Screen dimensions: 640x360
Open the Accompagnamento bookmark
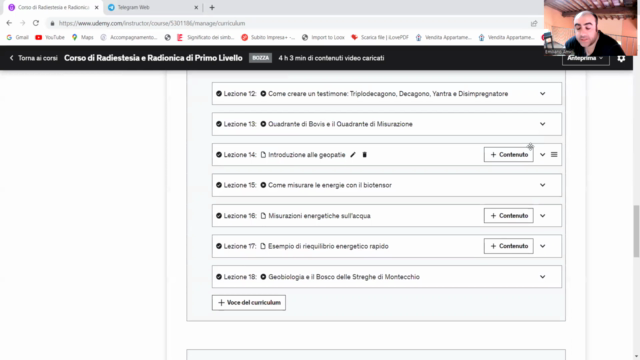coord(129,37)
